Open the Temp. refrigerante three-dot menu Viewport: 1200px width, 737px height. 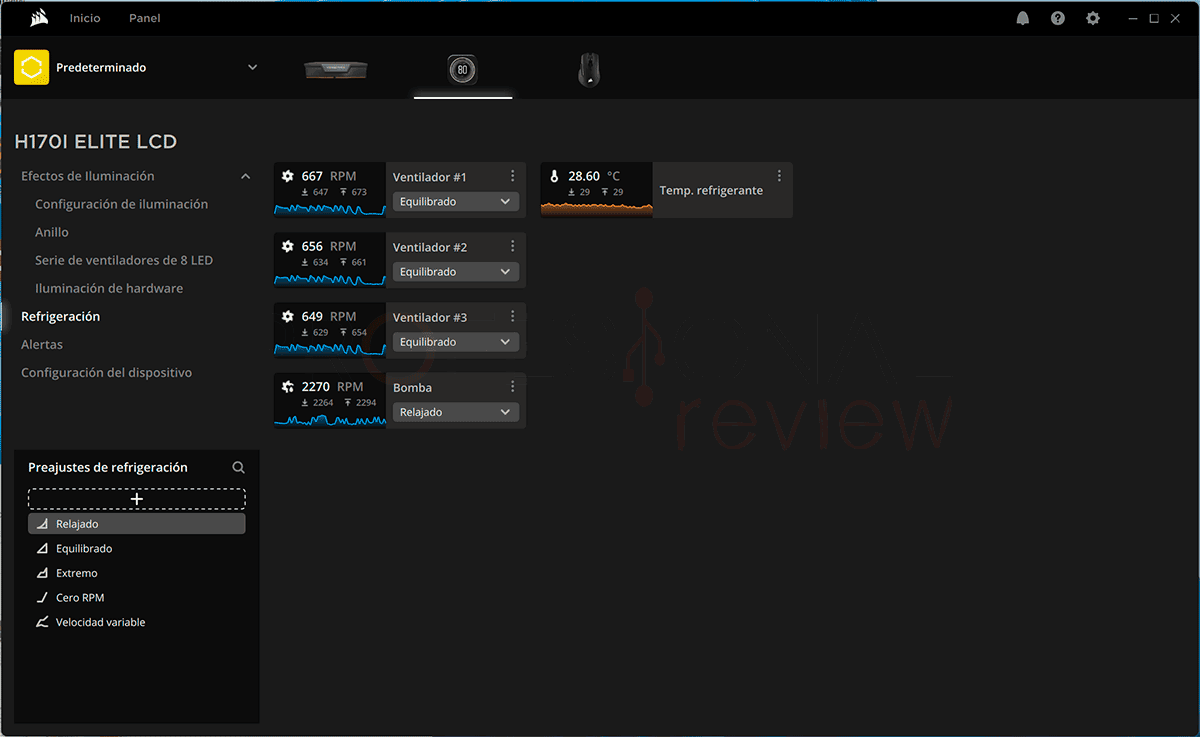click(x=779, y=176)
